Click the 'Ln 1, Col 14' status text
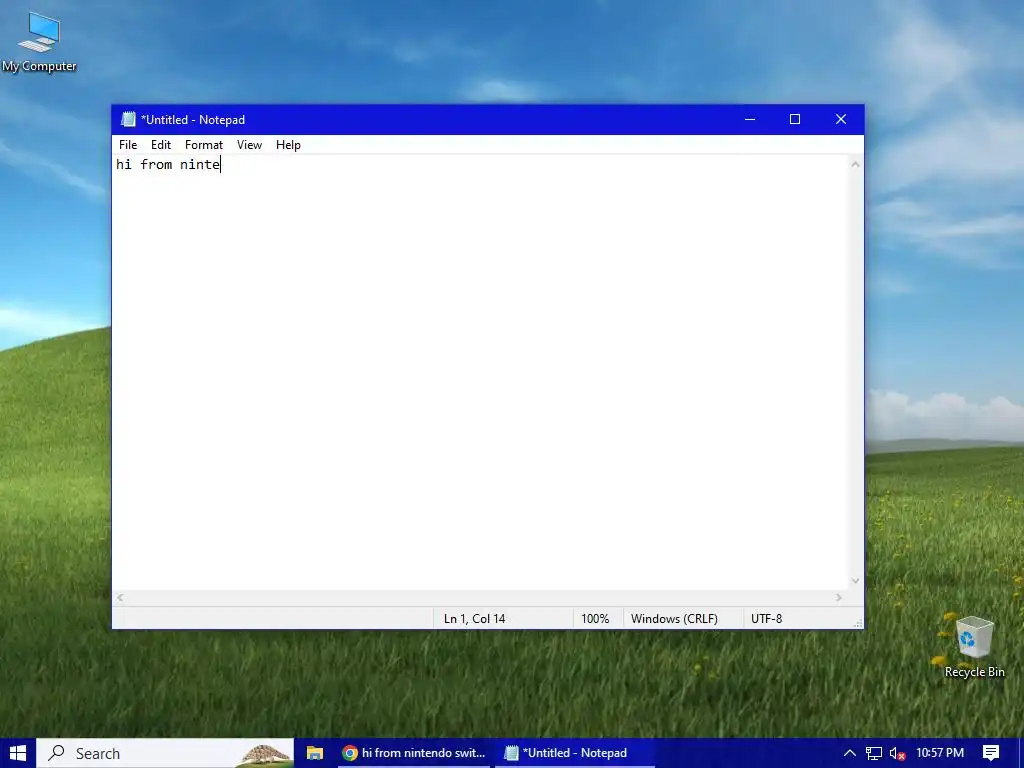The image size is (1024, 768). pos(475,618)
